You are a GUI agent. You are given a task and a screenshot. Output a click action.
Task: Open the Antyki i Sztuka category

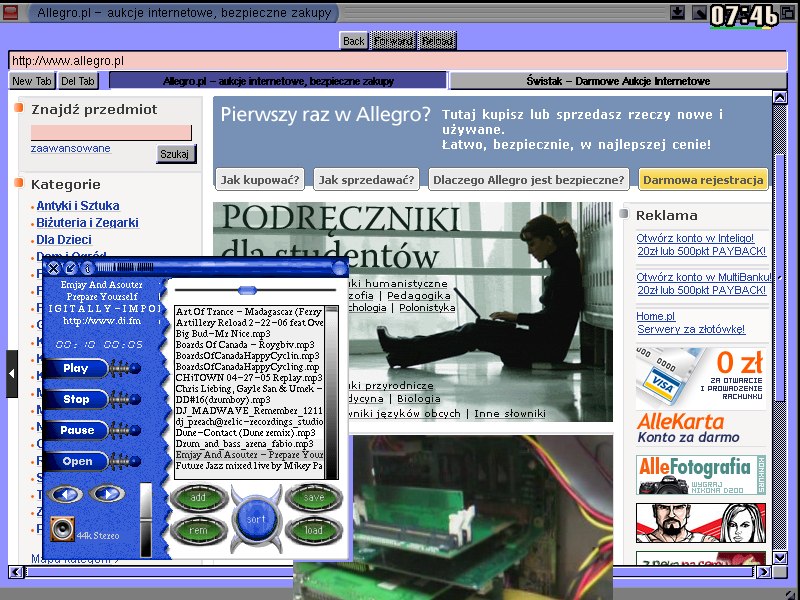pos(78,206)
